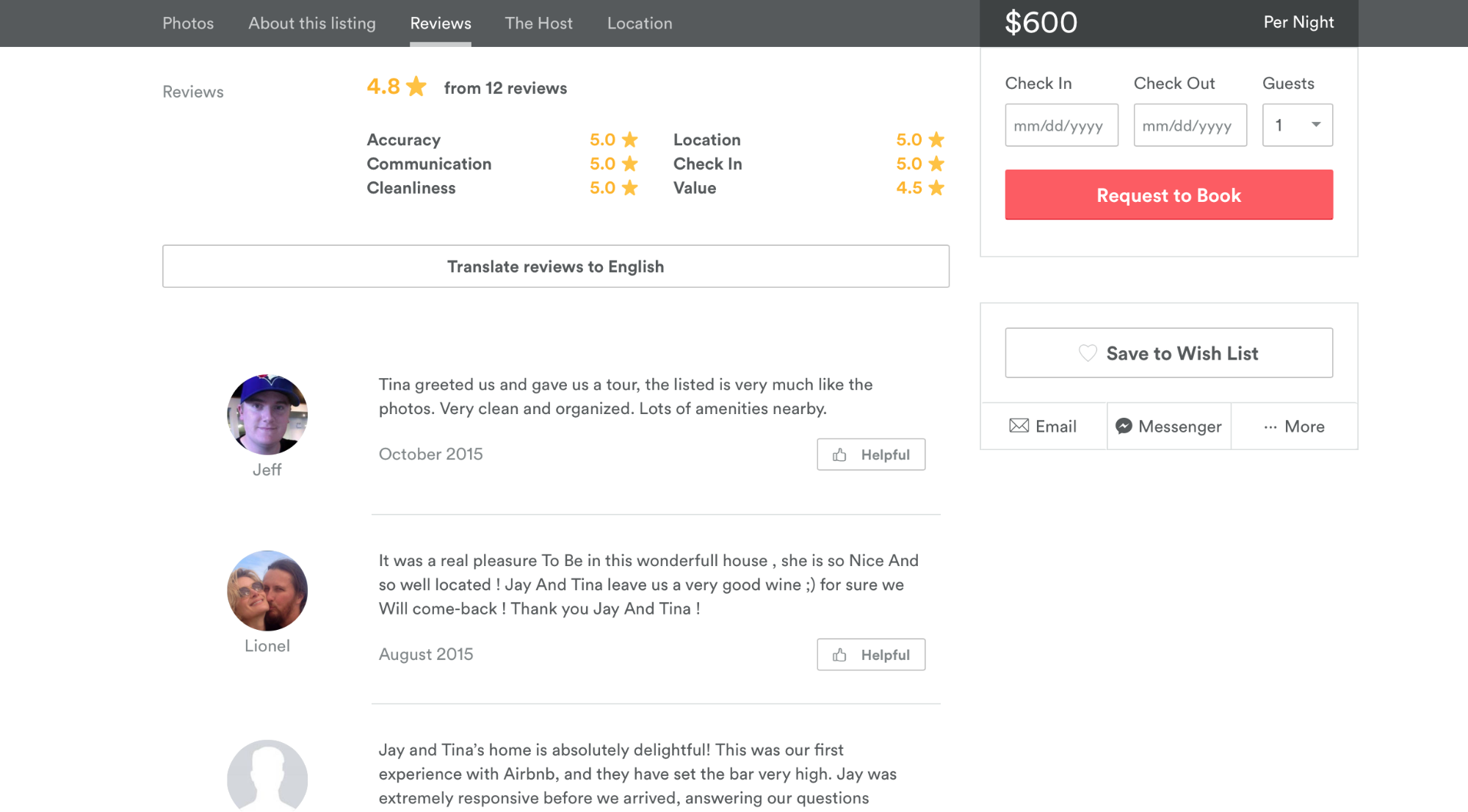The height and width of the screenshot is (812, 1468).
Task: Click the star beside the 4.8 overall rating
Action: pos(416,87)
